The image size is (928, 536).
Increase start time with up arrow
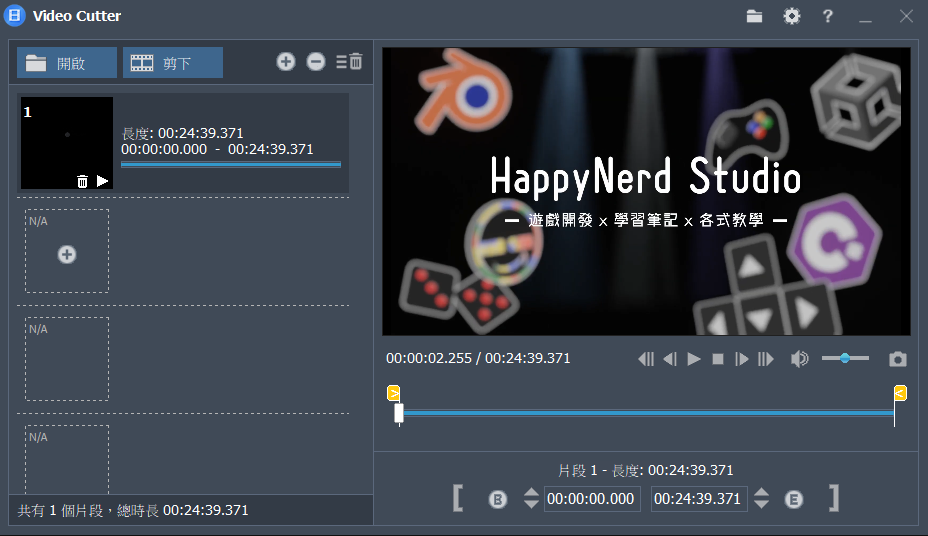(531, 492)
